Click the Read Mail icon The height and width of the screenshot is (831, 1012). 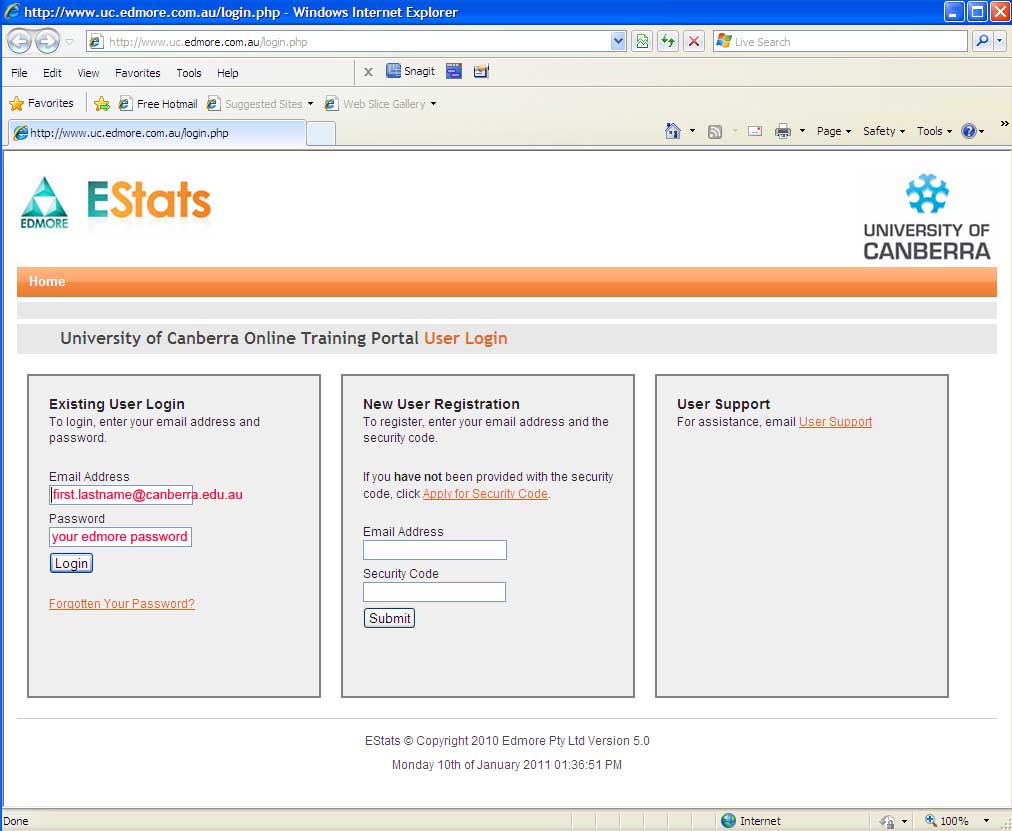(x=755, y=131)
